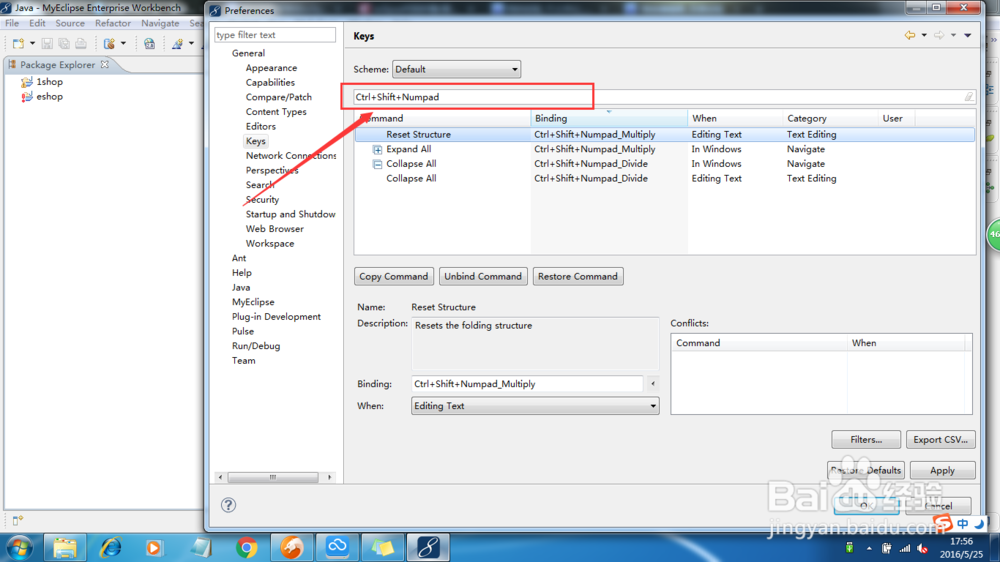Open Workspace preferences page

[270, 243]
